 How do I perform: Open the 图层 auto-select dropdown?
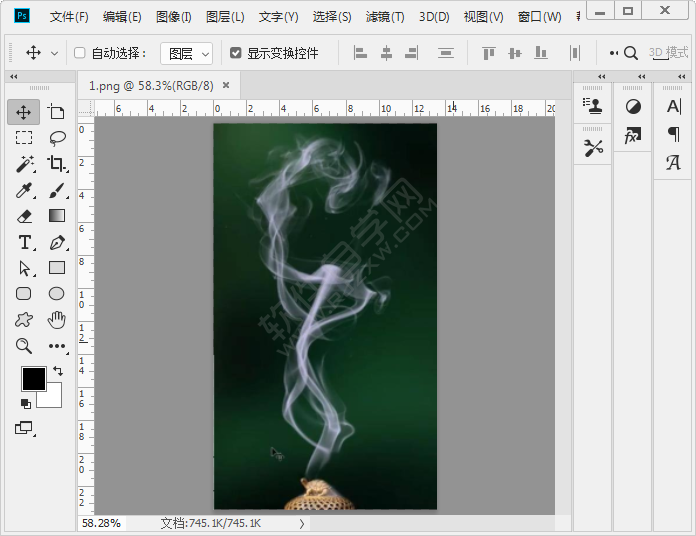(187, 53)
